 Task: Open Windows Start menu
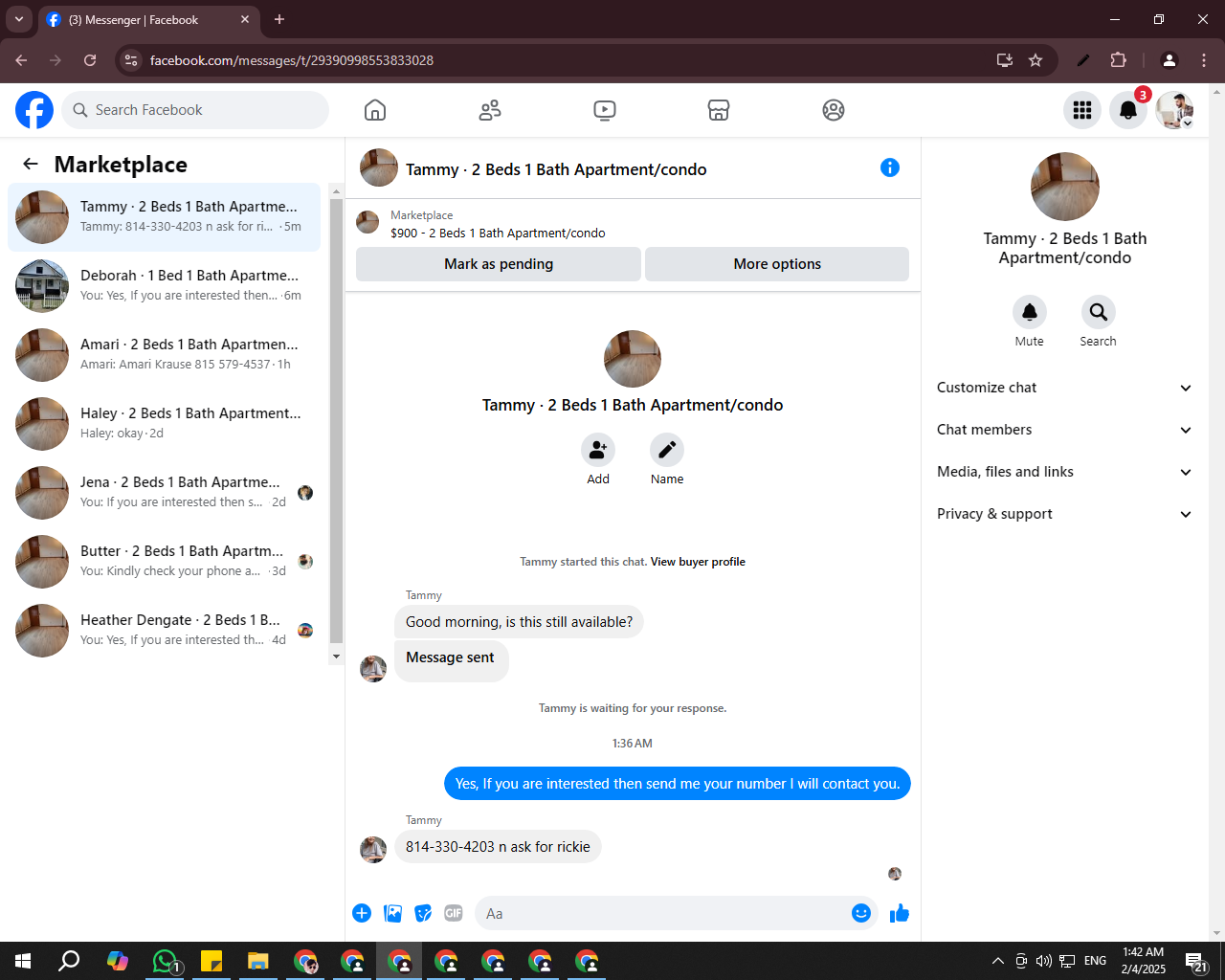(23, 961)
